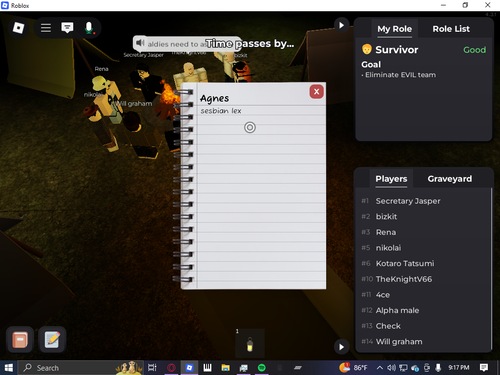Switch to the Role List tab
This screenshot has width=500, height=375.
pyautogui.click(x=451, y=29)
